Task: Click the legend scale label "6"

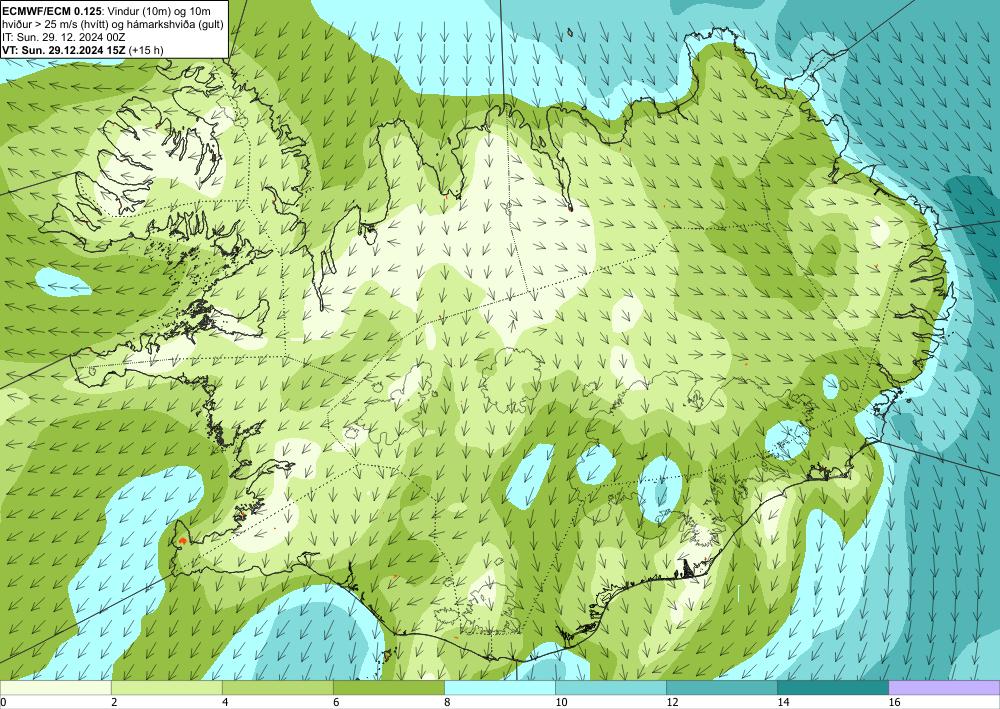Action: coord(336,702)
